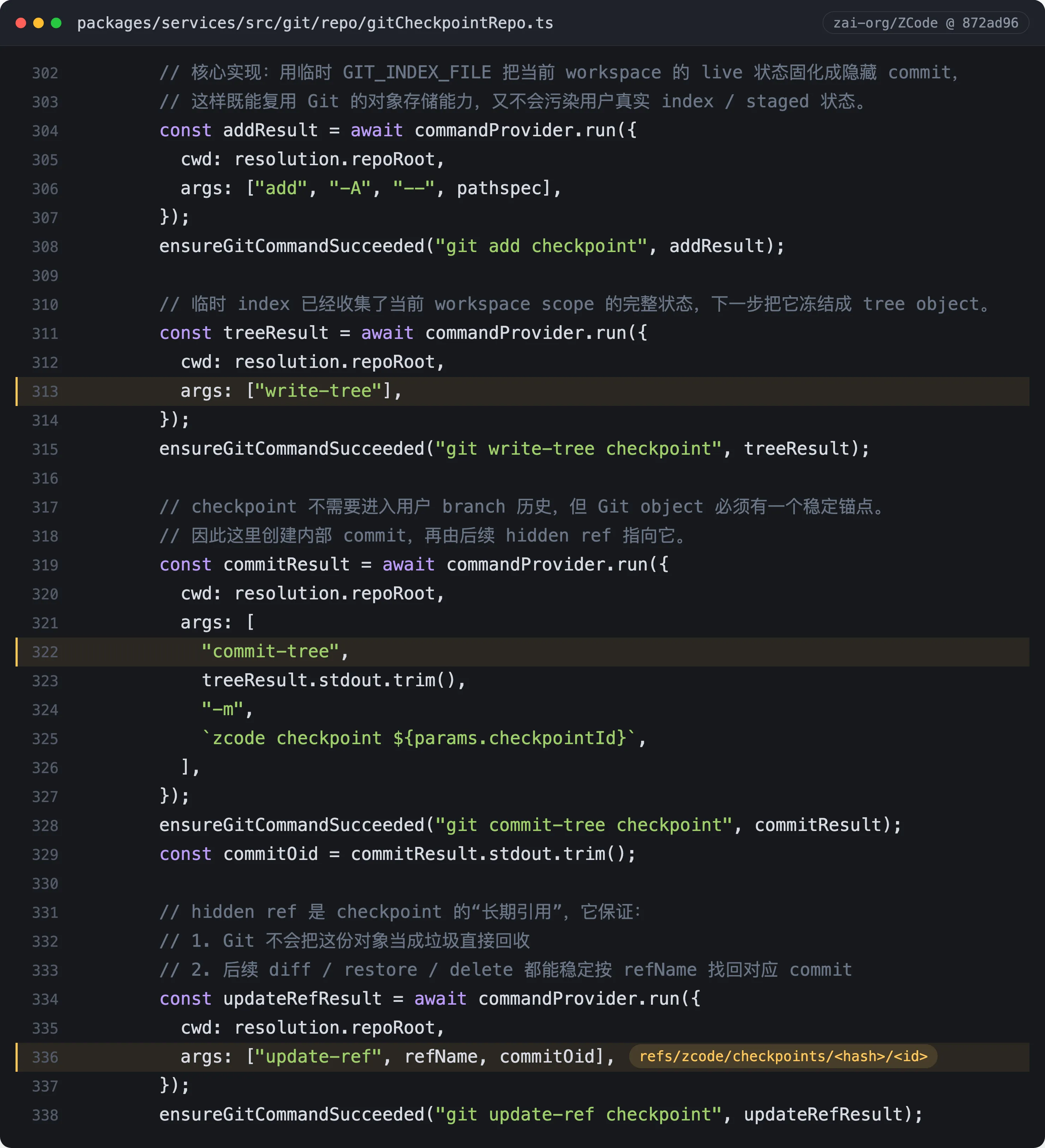Click commitOid in const commitOid line
The width and height of the screenshot is (1045, 1148).
click(270, 854)
